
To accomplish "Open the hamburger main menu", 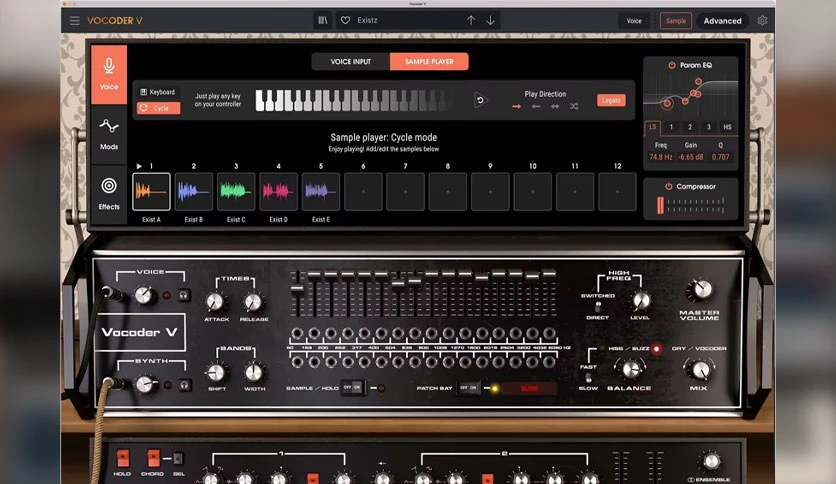I will click(75, 20).
